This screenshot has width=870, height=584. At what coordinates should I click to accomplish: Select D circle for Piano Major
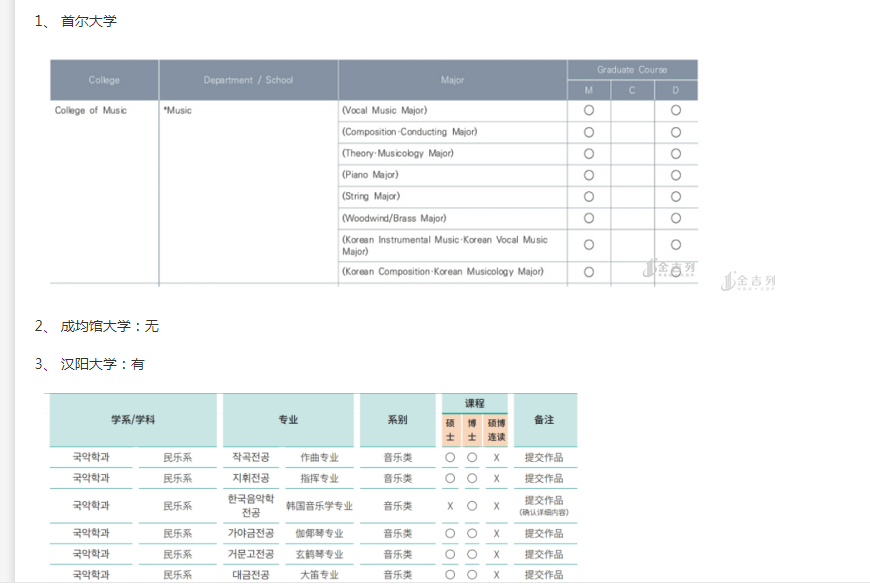(x=676, y=175)
